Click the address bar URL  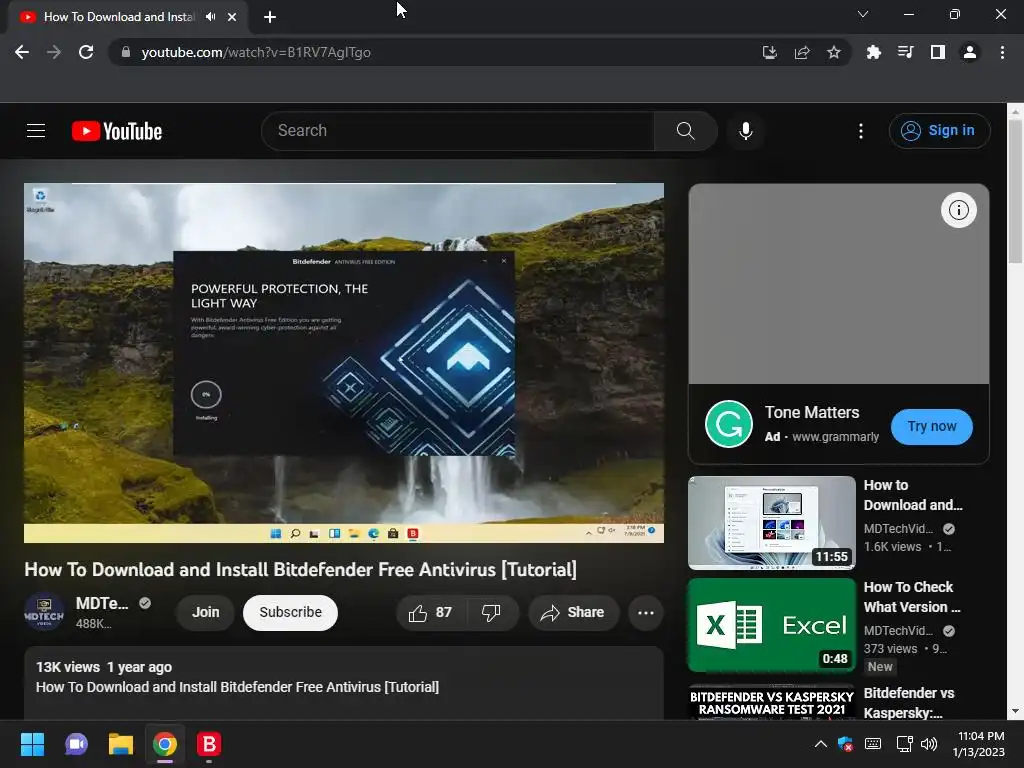(256, 52)
